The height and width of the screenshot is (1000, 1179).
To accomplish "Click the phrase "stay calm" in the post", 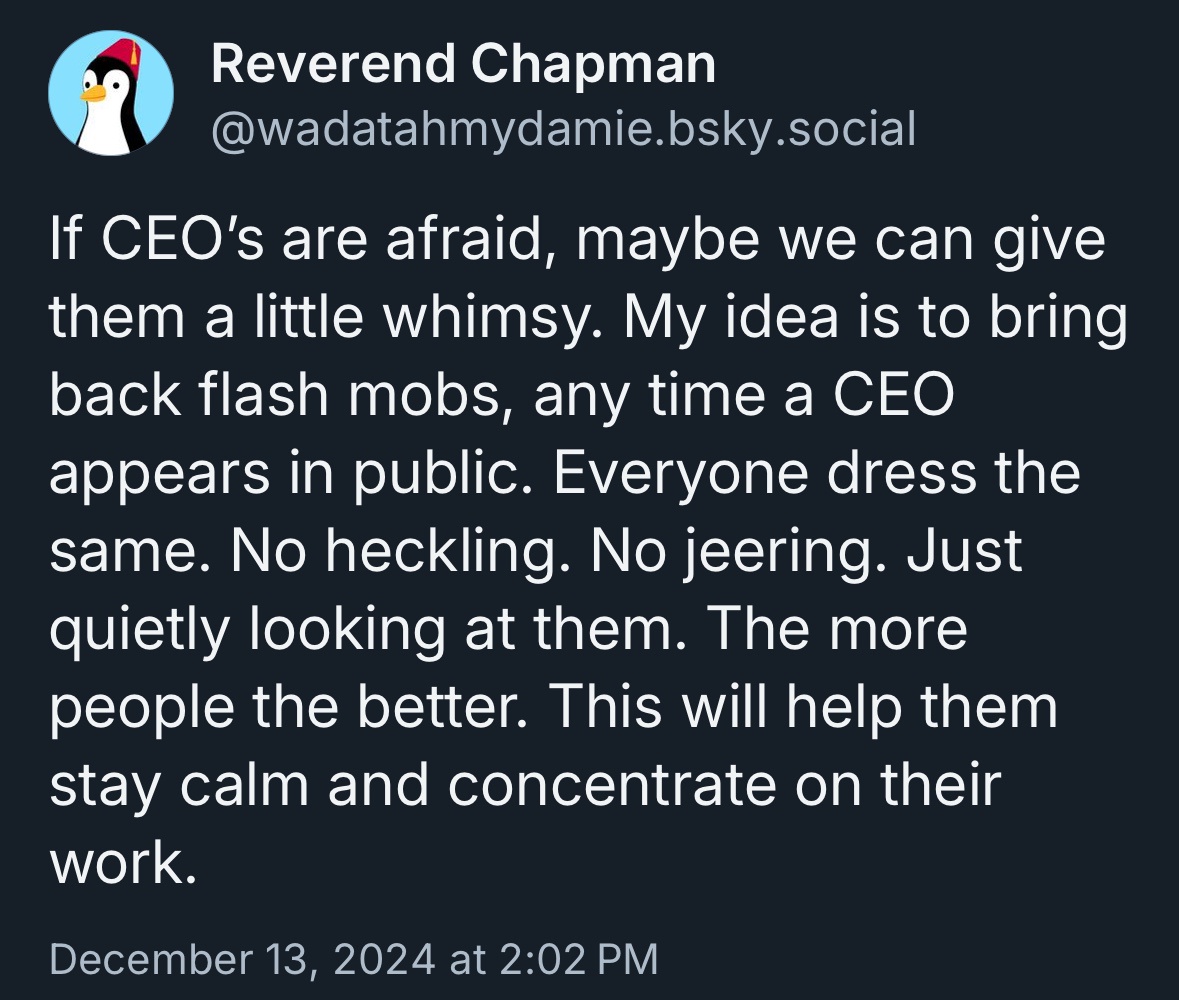I will tap(179, 785).
